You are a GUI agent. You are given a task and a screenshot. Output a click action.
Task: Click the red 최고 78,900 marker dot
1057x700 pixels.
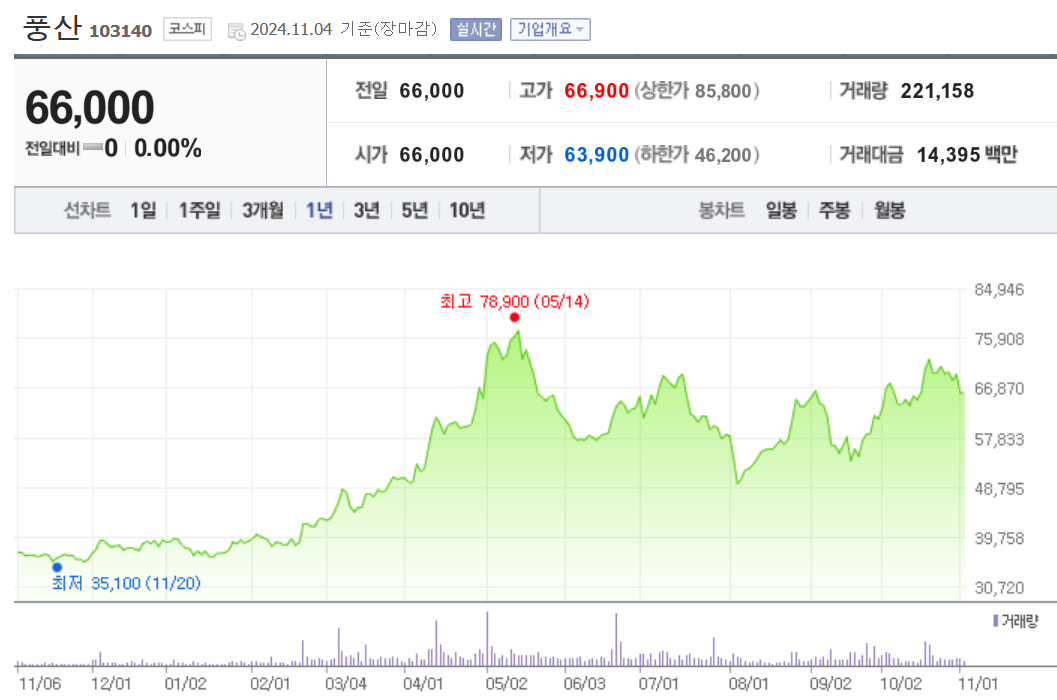click(514, 318)
